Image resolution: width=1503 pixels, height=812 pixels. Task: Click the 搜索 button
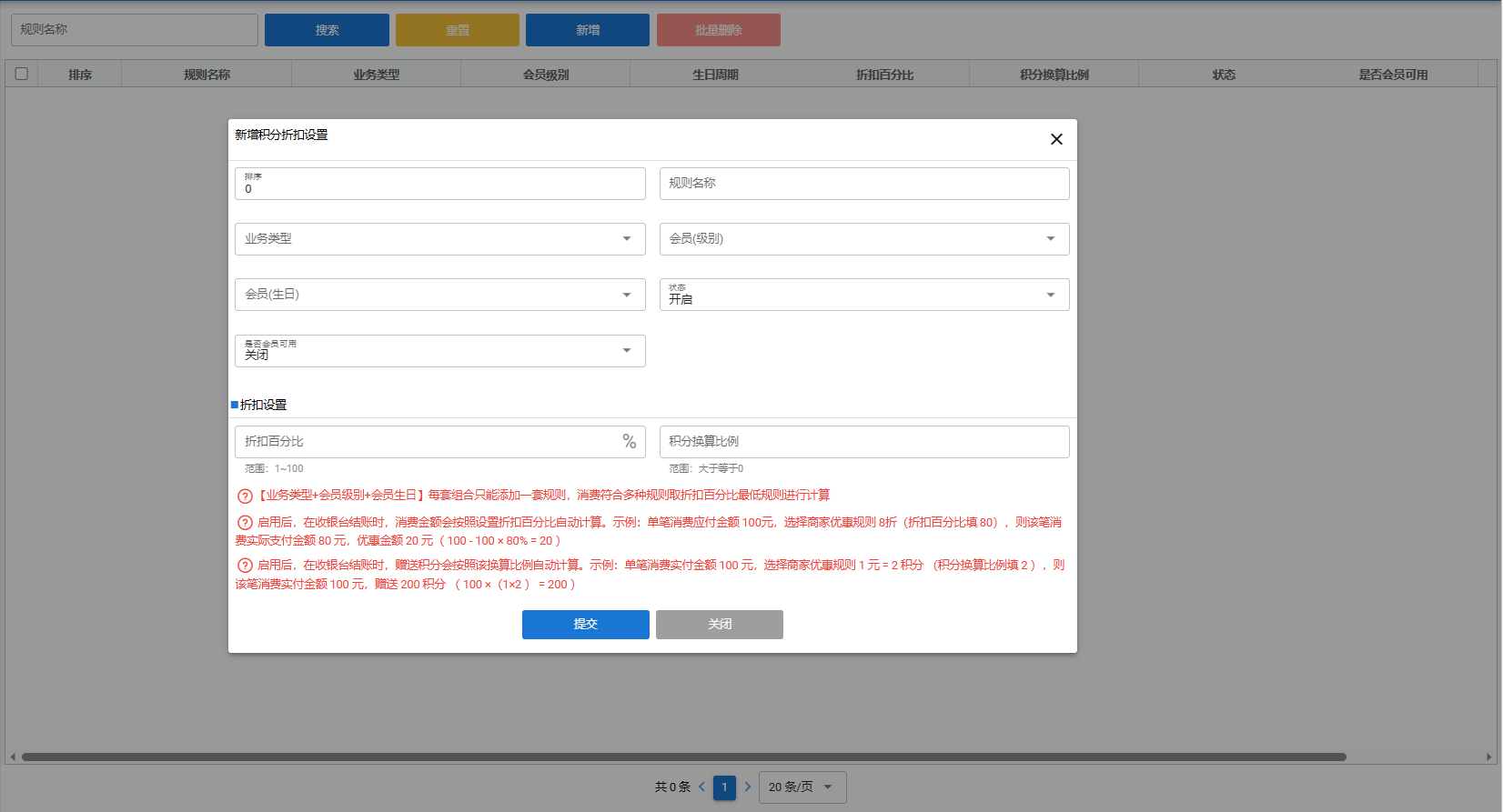327,30
